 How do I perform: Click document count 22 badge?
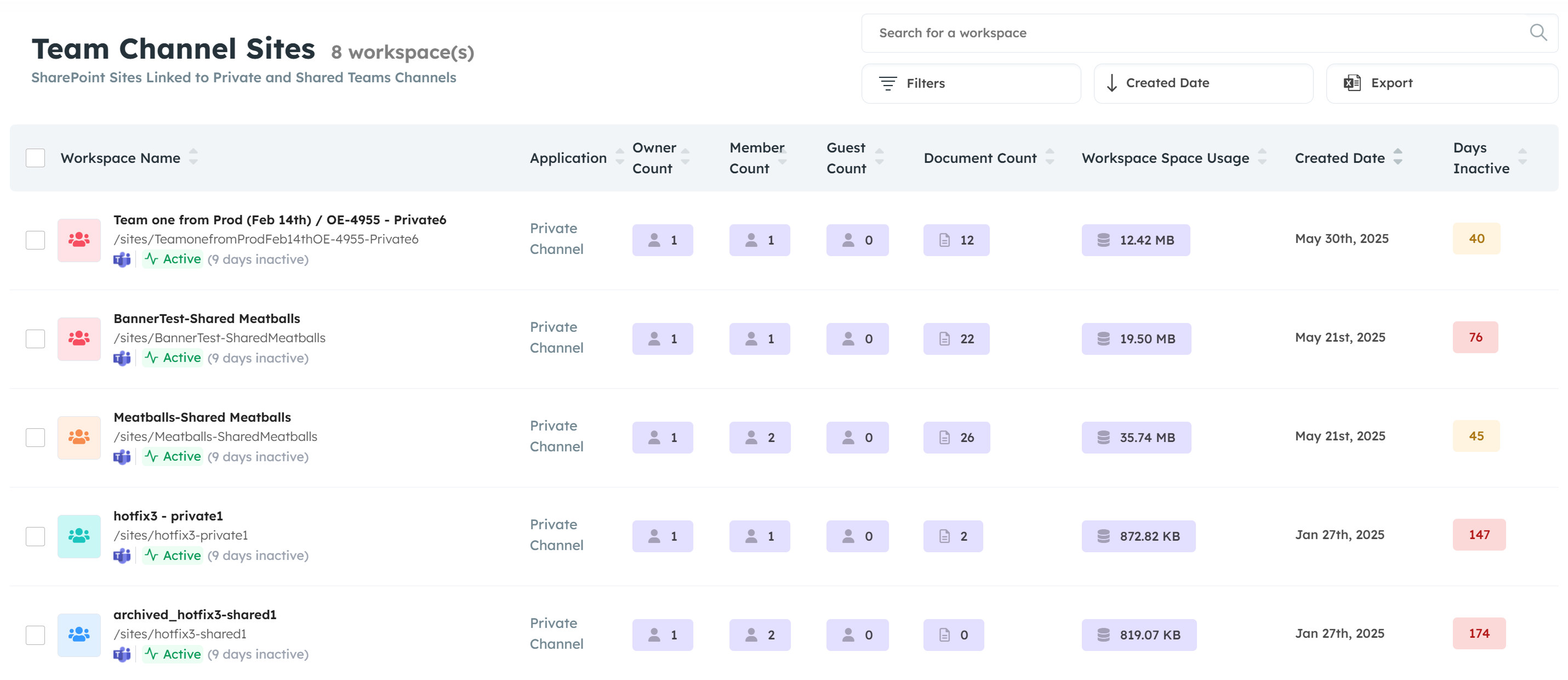pyautogui.click(x=956, y=339)
